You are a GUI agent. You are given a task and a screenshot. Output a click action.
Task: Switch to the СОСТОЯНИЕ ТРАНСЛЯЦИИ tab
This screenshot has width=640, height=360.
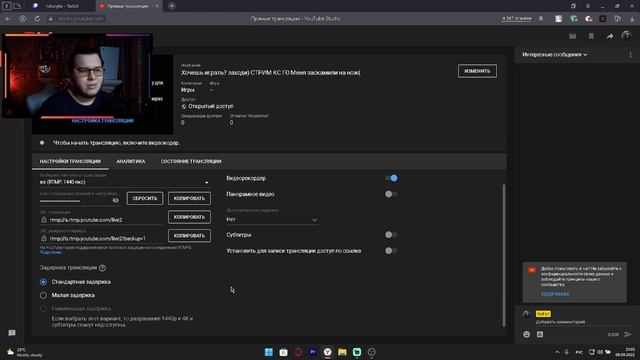(x=191, y=161)
